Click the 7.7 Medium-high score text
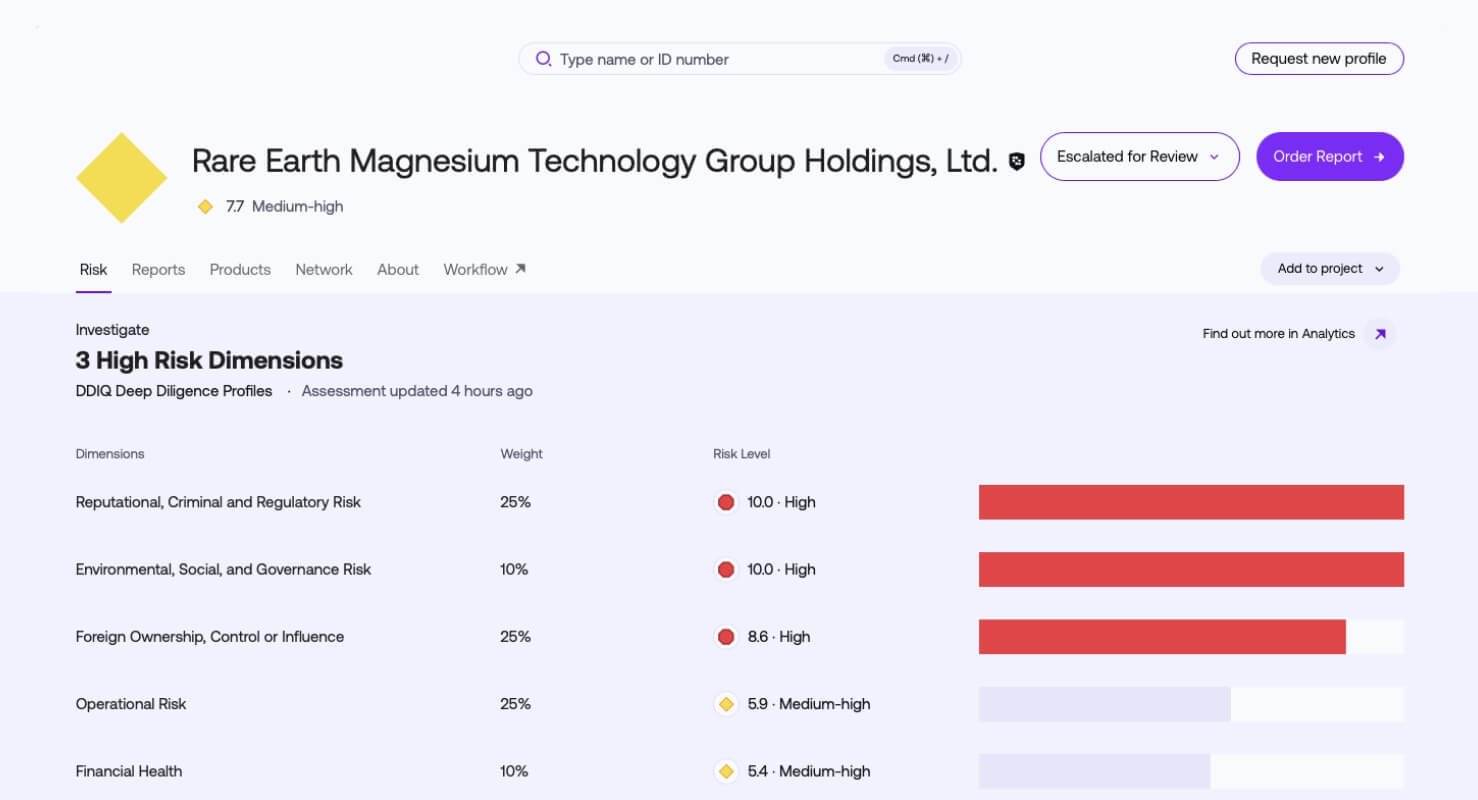Image resolution: width=1478 pixels, height=800 pixels. (x=284, y=207)
